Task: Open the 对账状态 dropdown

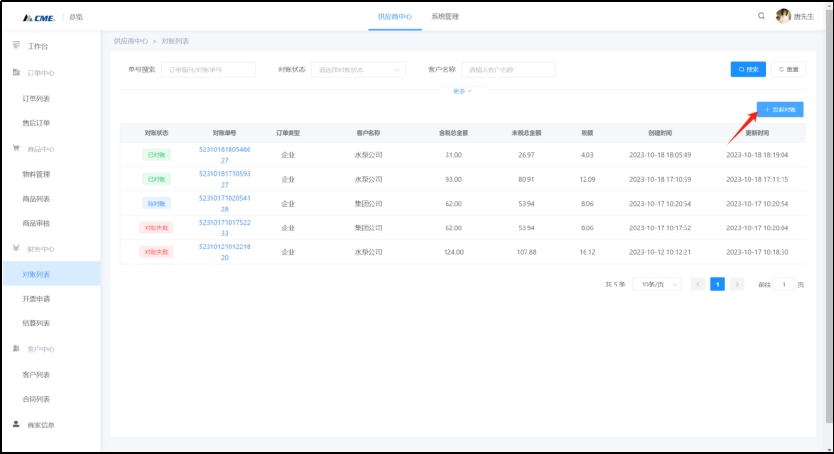Action: (x=358, y=70)
